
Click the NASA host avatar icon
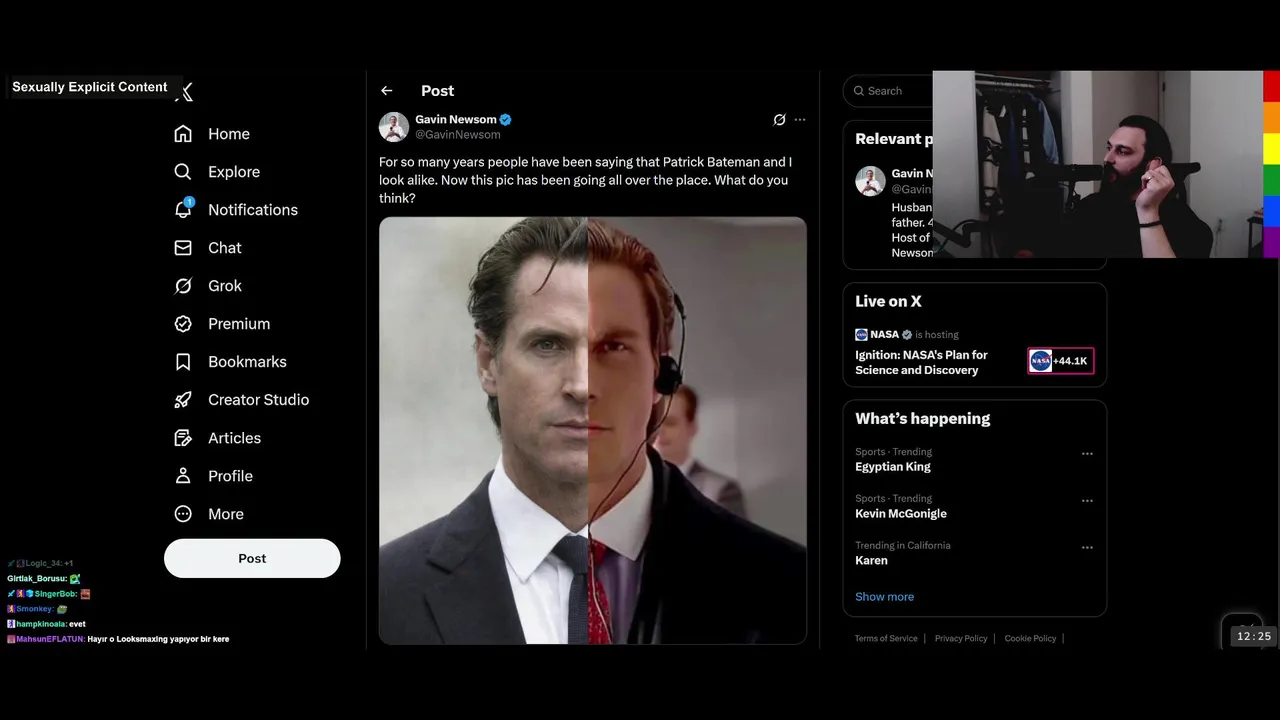[x=861, y=334]
